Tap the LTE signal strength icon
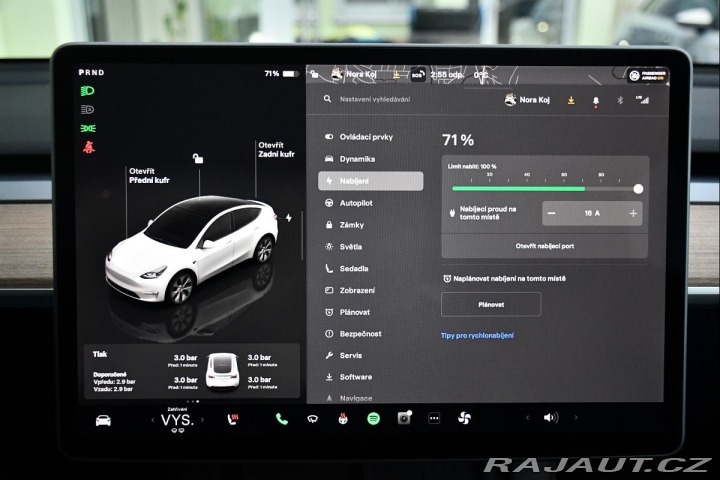Viewport: 720px width, 480px height. click(x=642, y=99)
